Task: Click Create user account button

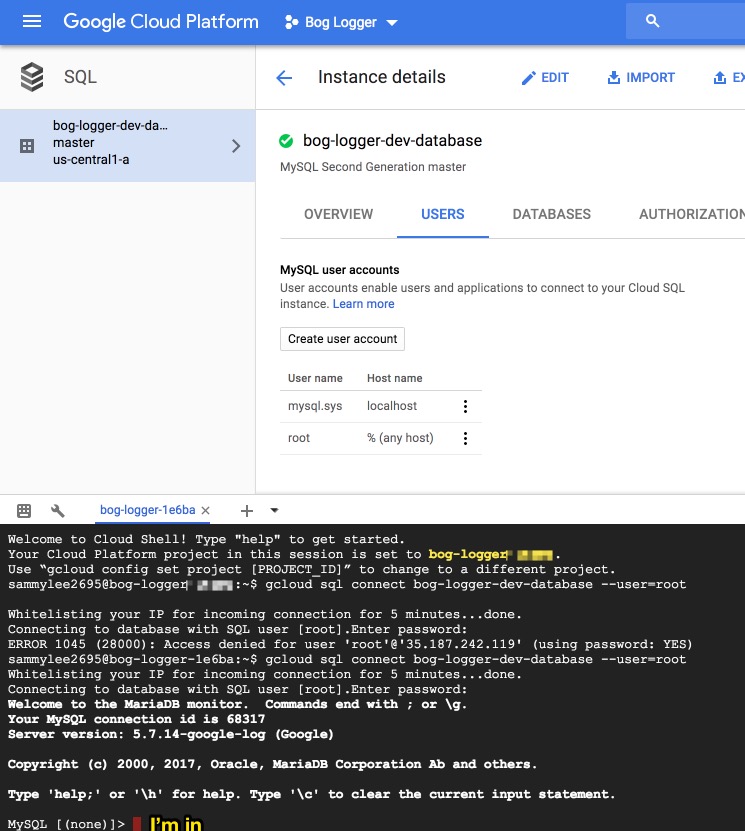Action: coord(342,339)
